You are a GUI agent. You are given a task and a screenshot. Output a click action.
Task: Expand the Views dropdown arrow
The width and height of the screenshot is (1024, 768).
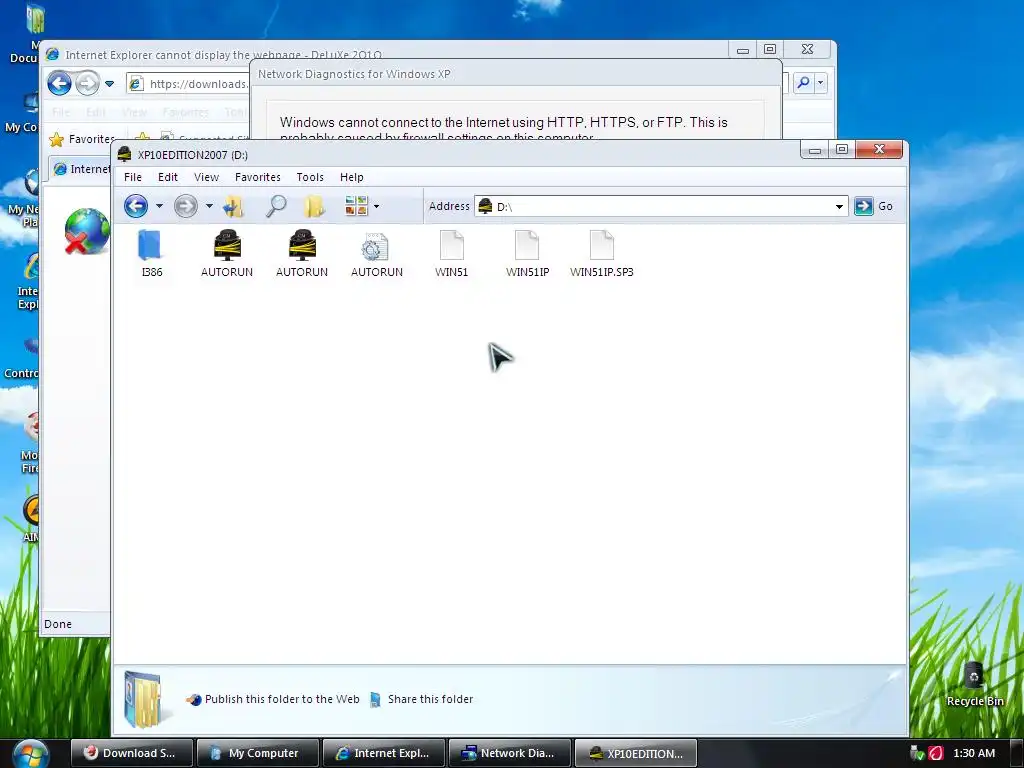tap(376, 206)
